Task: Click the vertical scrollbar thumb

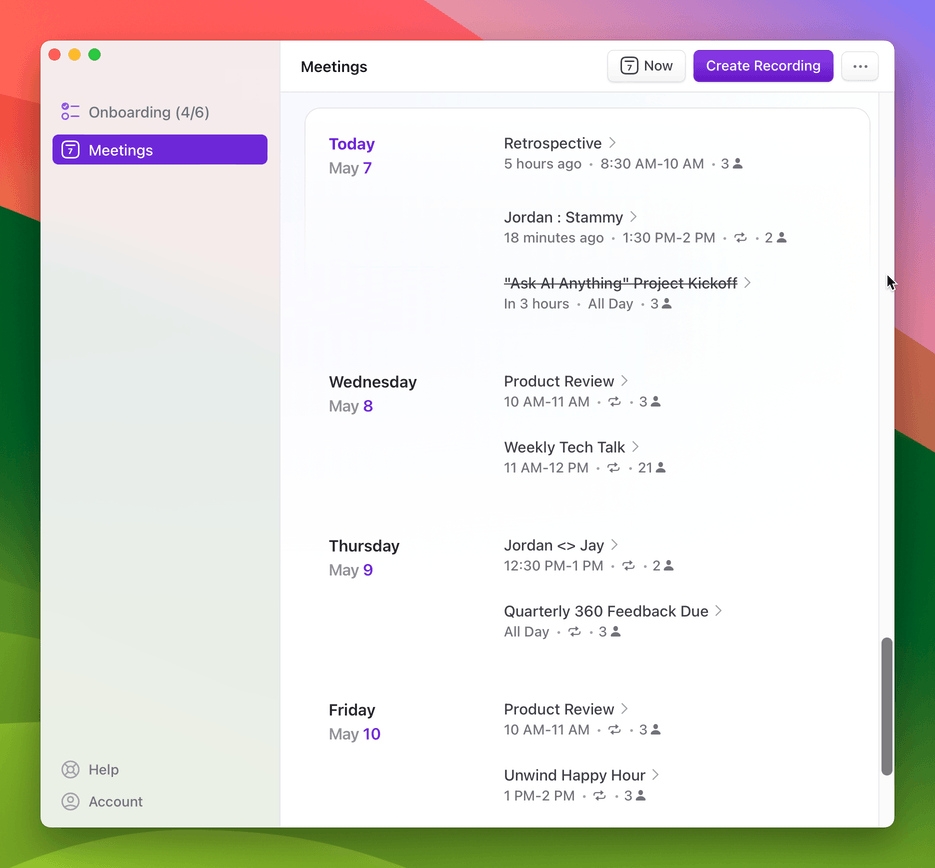Action: coord(887,706)
